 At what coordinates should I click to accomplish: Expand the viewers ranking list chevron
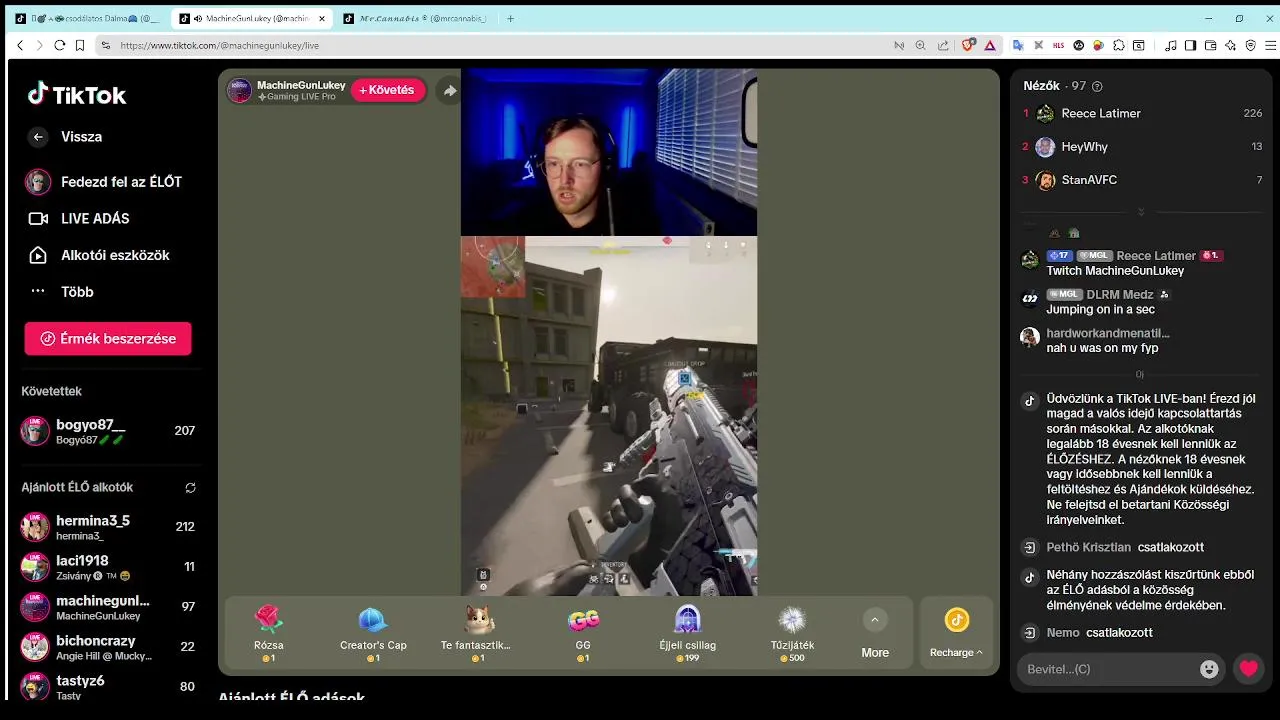(1141, 212)
